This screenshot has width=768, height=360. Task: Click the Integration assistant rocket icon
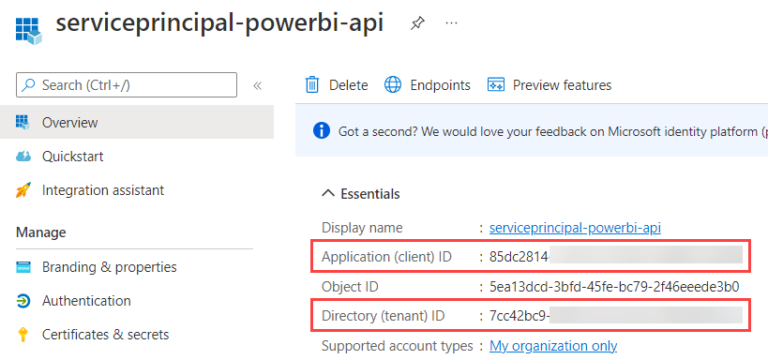pos(23,190)
